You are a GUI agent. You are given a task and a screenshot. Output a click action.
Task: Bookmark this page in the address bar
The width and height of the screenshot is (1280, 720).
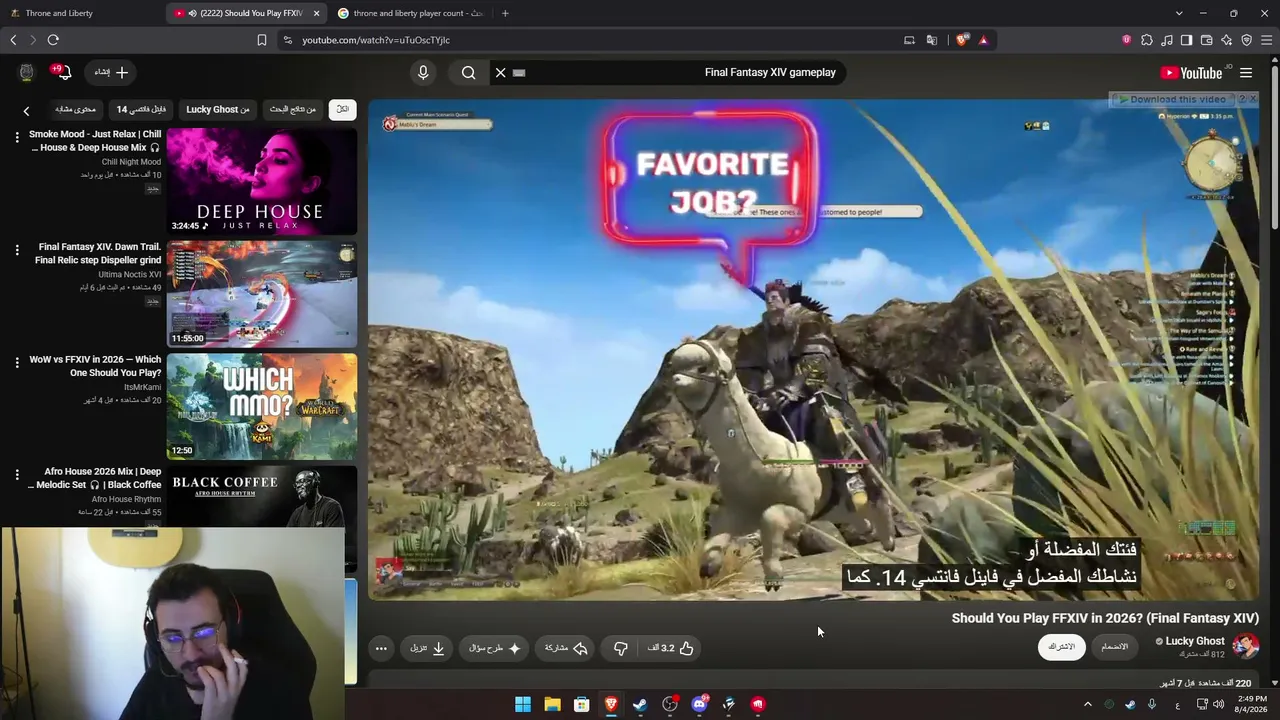[262, 40]
